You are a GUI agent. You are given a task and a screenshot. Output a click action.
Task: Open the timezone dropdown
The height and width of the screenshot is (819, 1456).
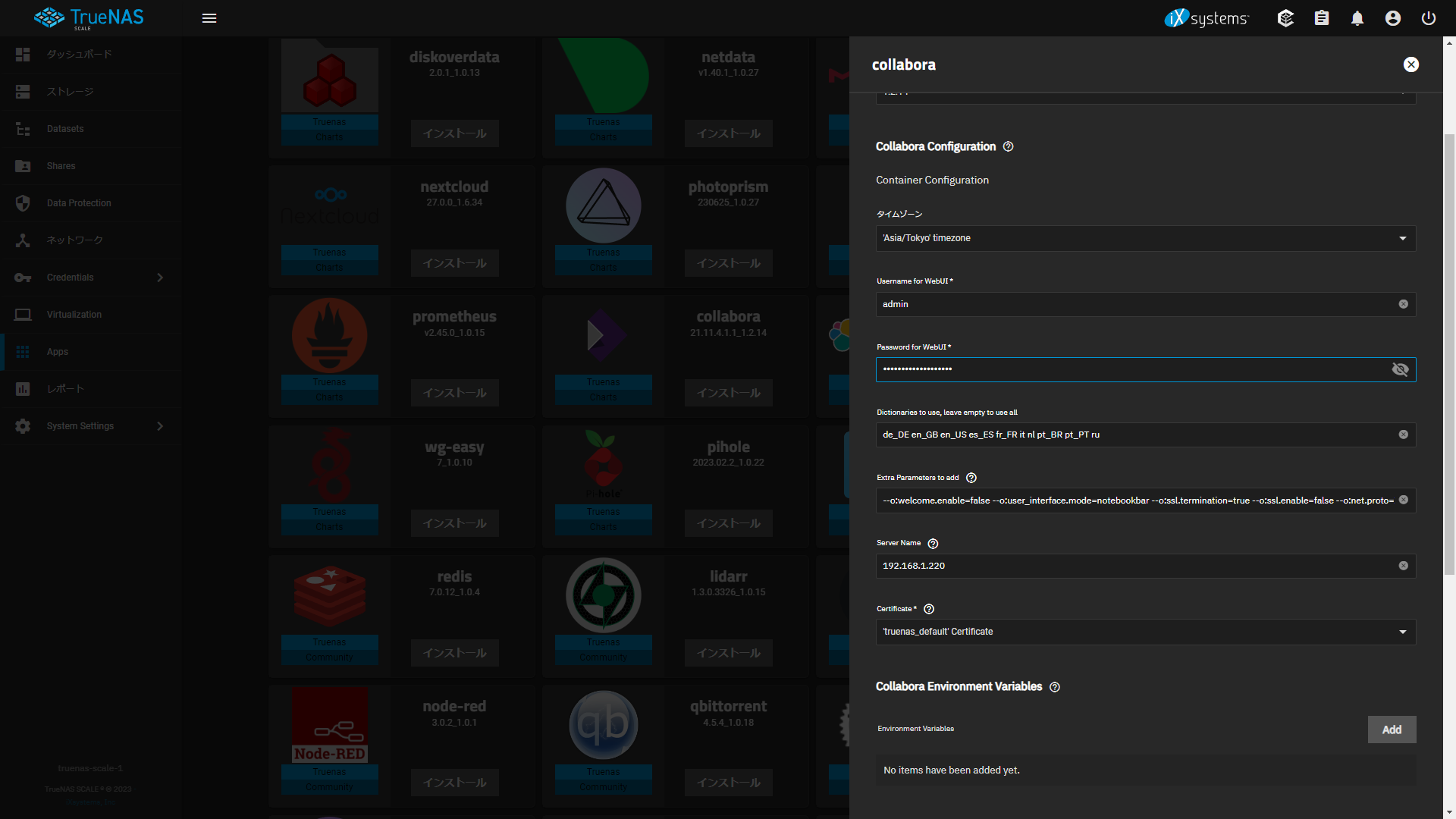(1145, 238)
